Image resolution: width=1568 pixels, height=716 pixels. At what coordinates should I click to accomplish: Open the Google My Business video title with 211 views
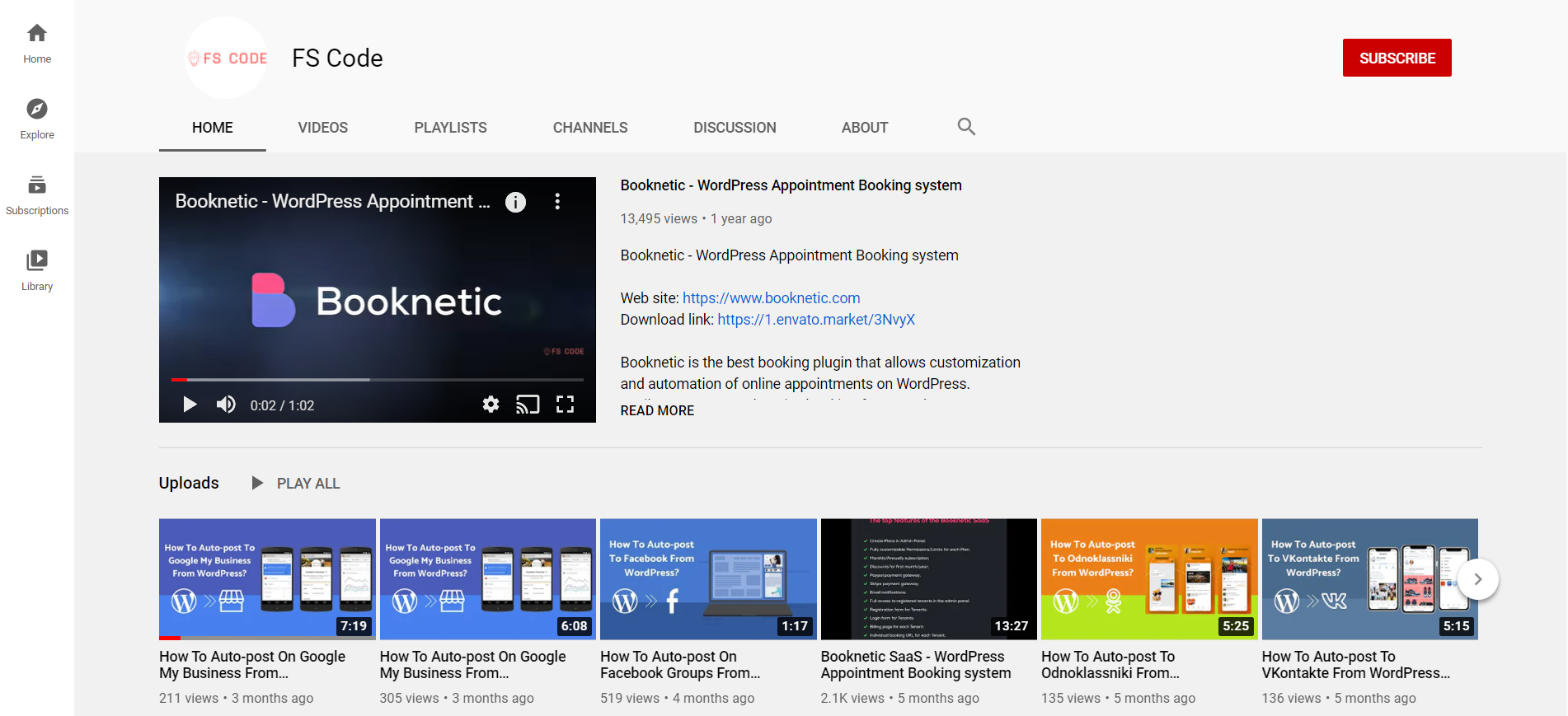coord(252,665)
